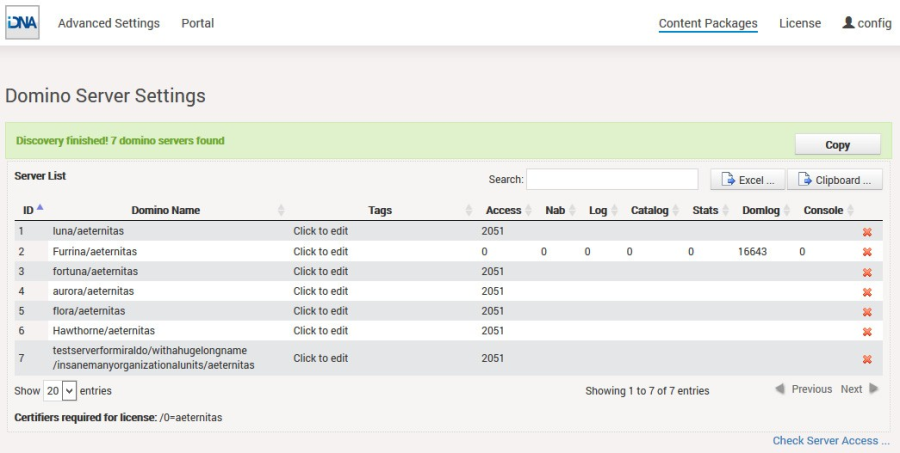
Task: Click 'Showing 1 to 7 of 7 entries'
Action: point(647,391)
